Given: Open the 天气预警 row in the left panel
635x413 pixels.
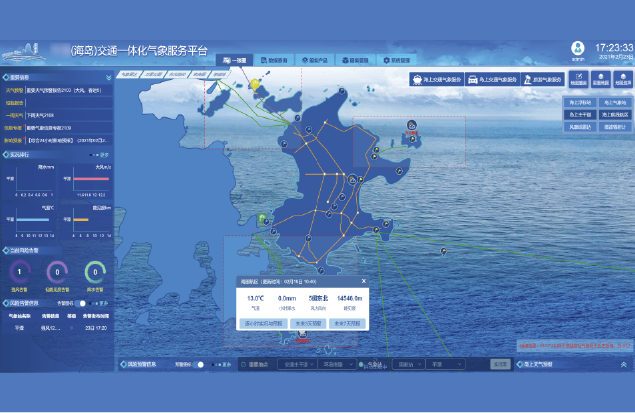Looking at the screenshot, I should [x=57, y=90].
